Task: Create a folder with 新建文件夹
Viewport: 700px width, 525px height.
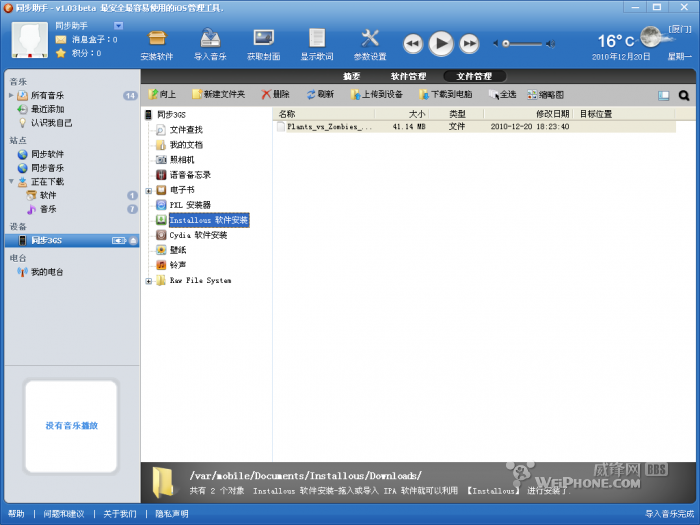Action: point(218,94)
